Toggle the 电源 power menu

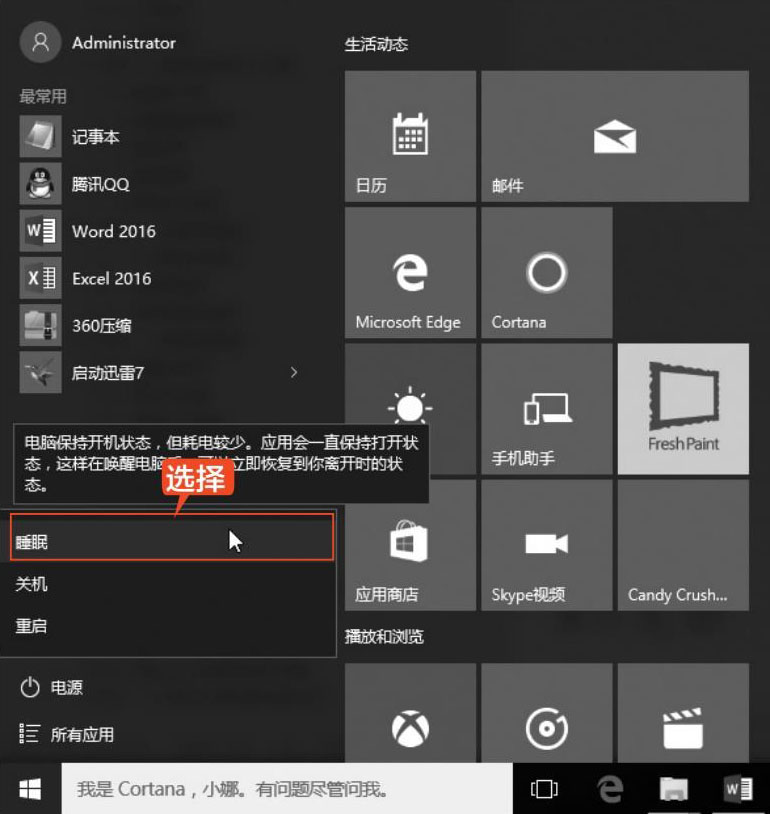[51, 687]
